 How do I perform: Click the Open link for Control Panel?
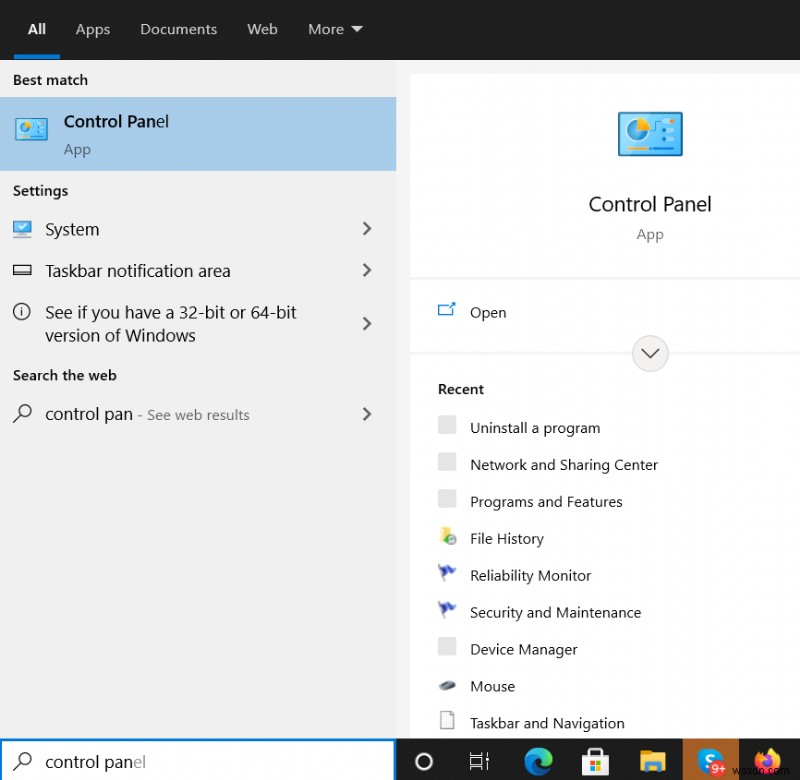487,312
